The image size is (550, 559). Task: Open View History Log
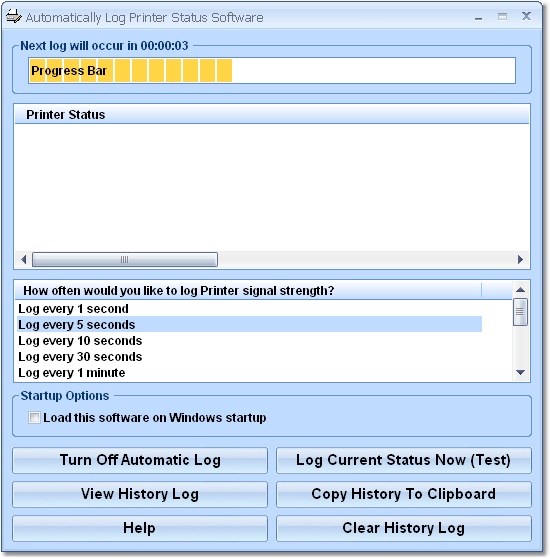[140, 494]
